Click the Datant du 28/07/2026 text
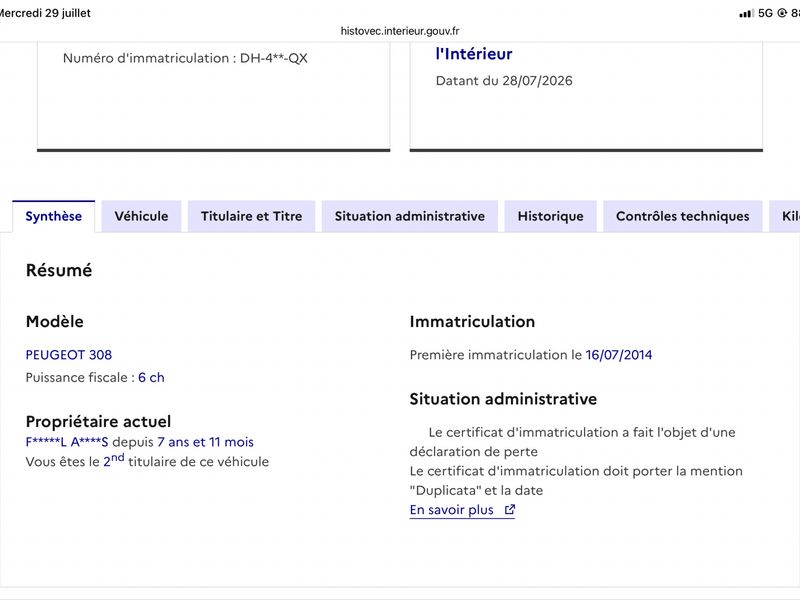The image size is (800, 600). coord(504,81)
